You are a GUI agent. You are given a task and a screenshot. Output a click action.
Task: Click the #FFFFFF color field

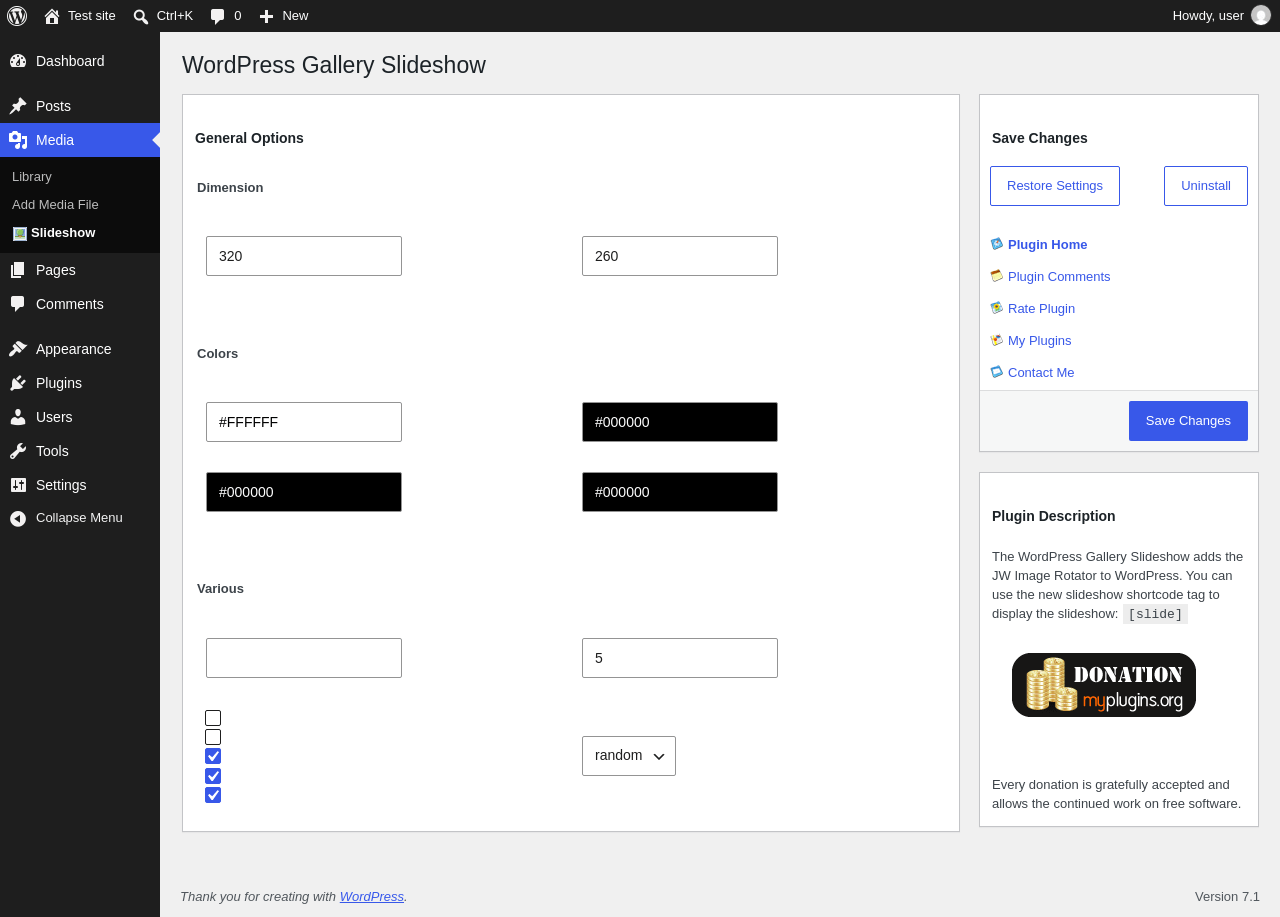[304, 422]
